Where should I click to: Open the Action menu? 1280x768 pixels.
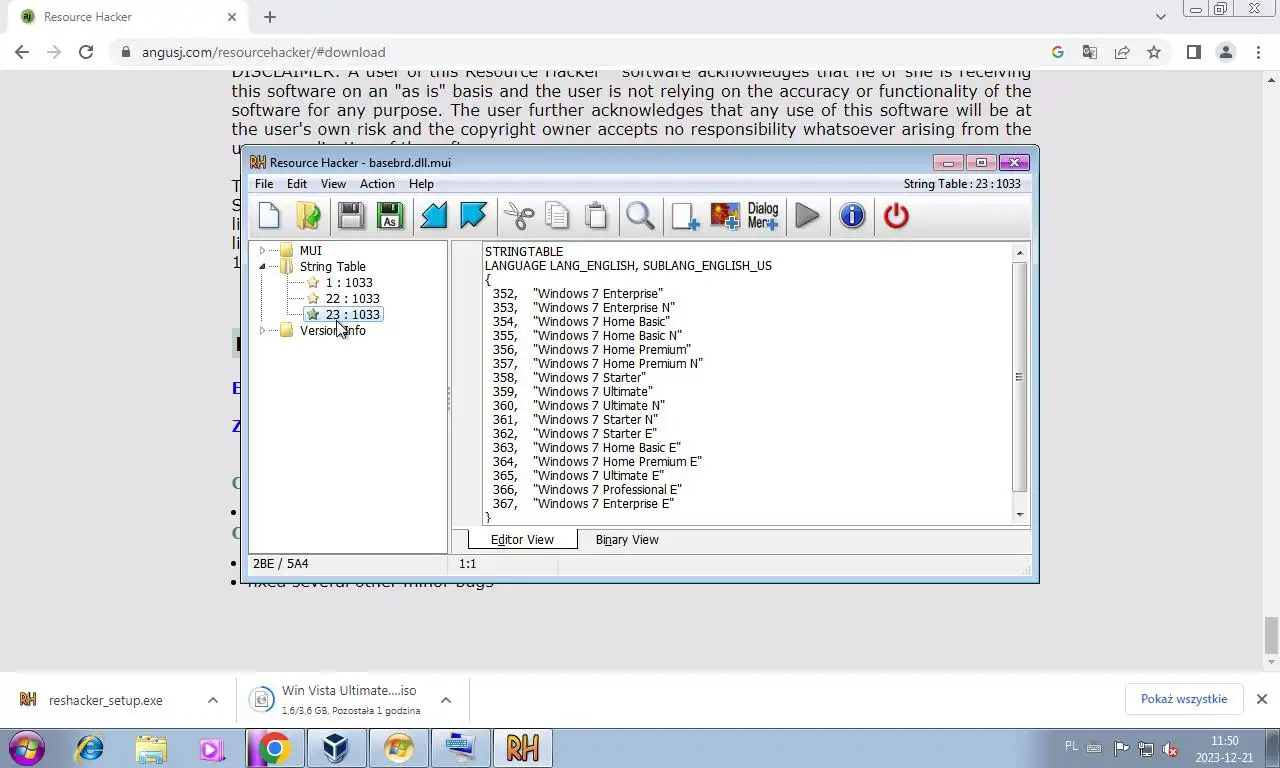coord(377,184)
